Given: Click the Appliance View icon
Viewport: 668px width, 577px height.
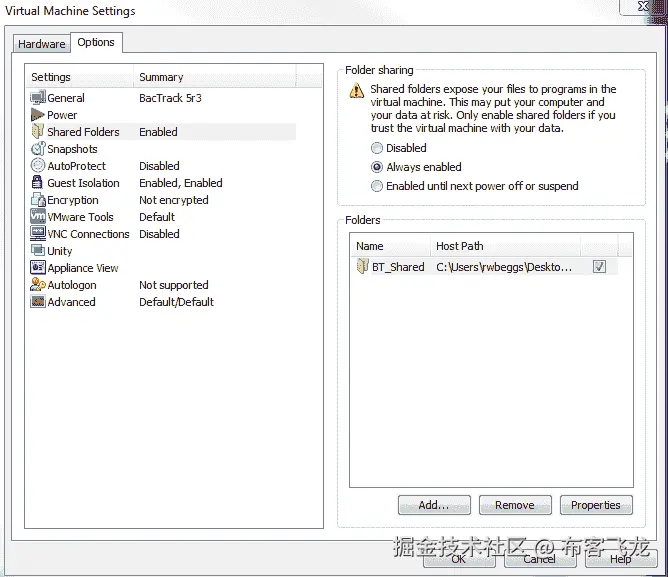Looking at the screenshot, I should (38, 267).
